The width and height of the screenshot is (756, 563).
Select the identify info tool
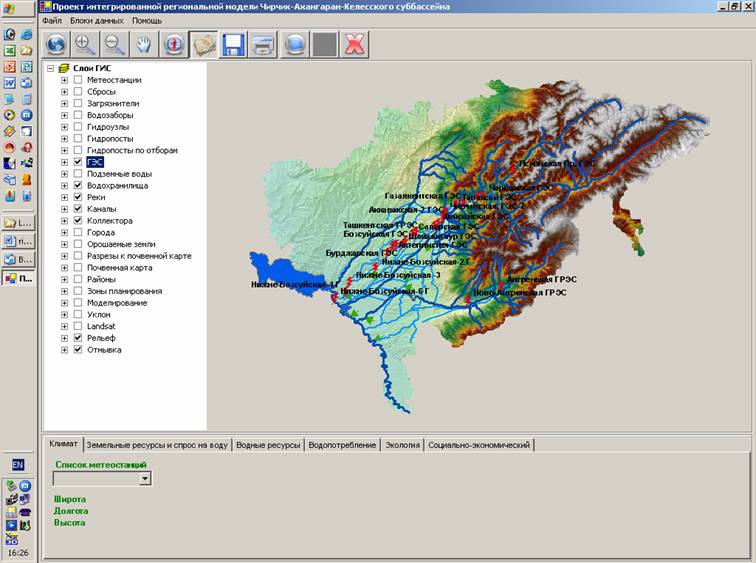[175, 44]
